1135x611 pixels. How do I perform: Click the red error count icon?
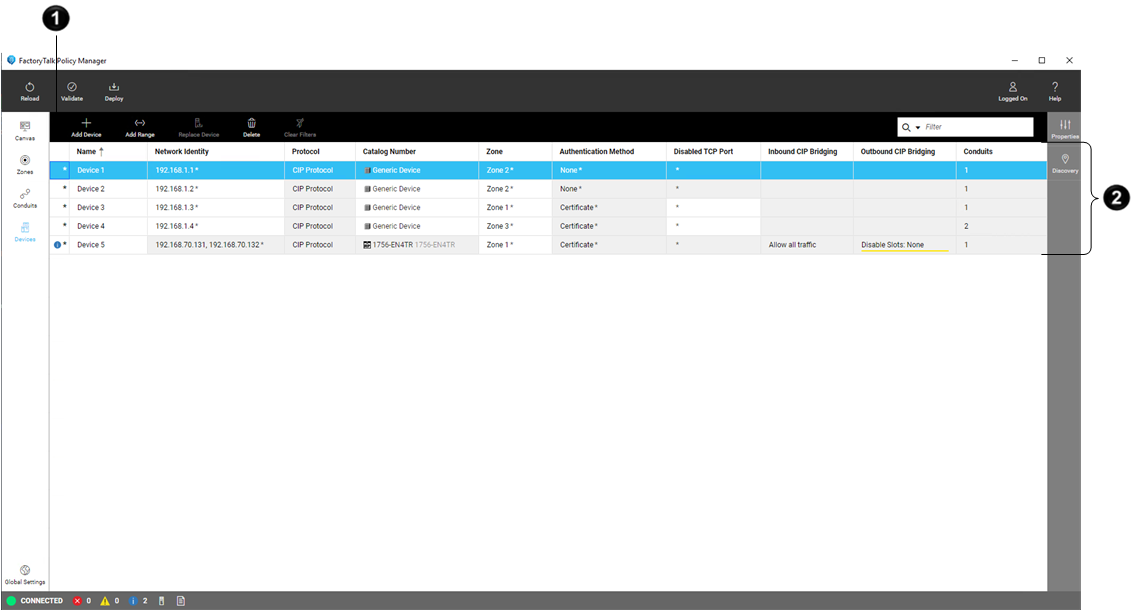pos(78,601)
